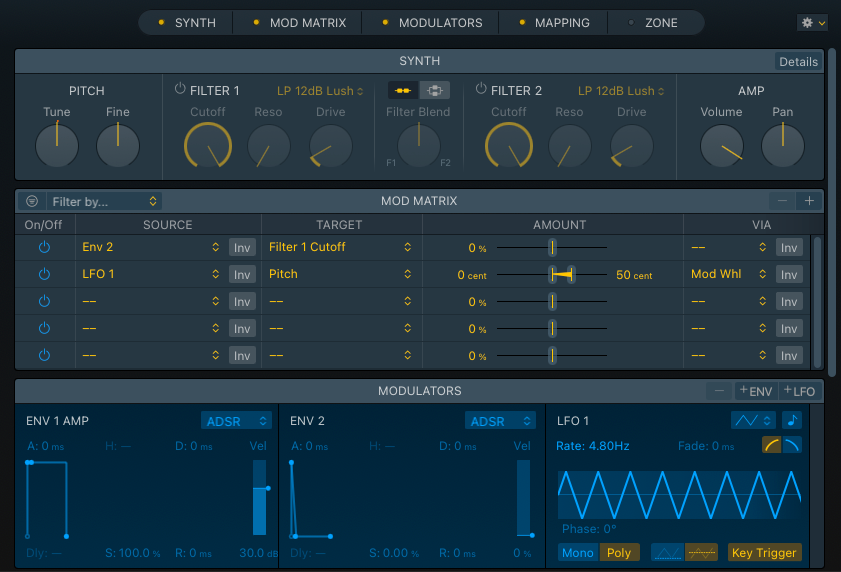Toggle LFO 1 tempo sync note icon

point(792,420)
